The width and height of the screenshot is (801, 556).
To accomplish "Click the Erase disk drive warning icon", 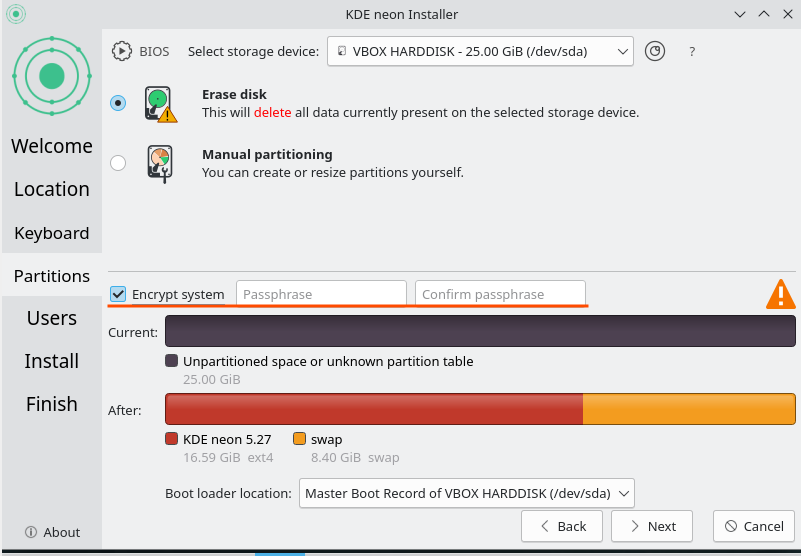I will [160, 104].
